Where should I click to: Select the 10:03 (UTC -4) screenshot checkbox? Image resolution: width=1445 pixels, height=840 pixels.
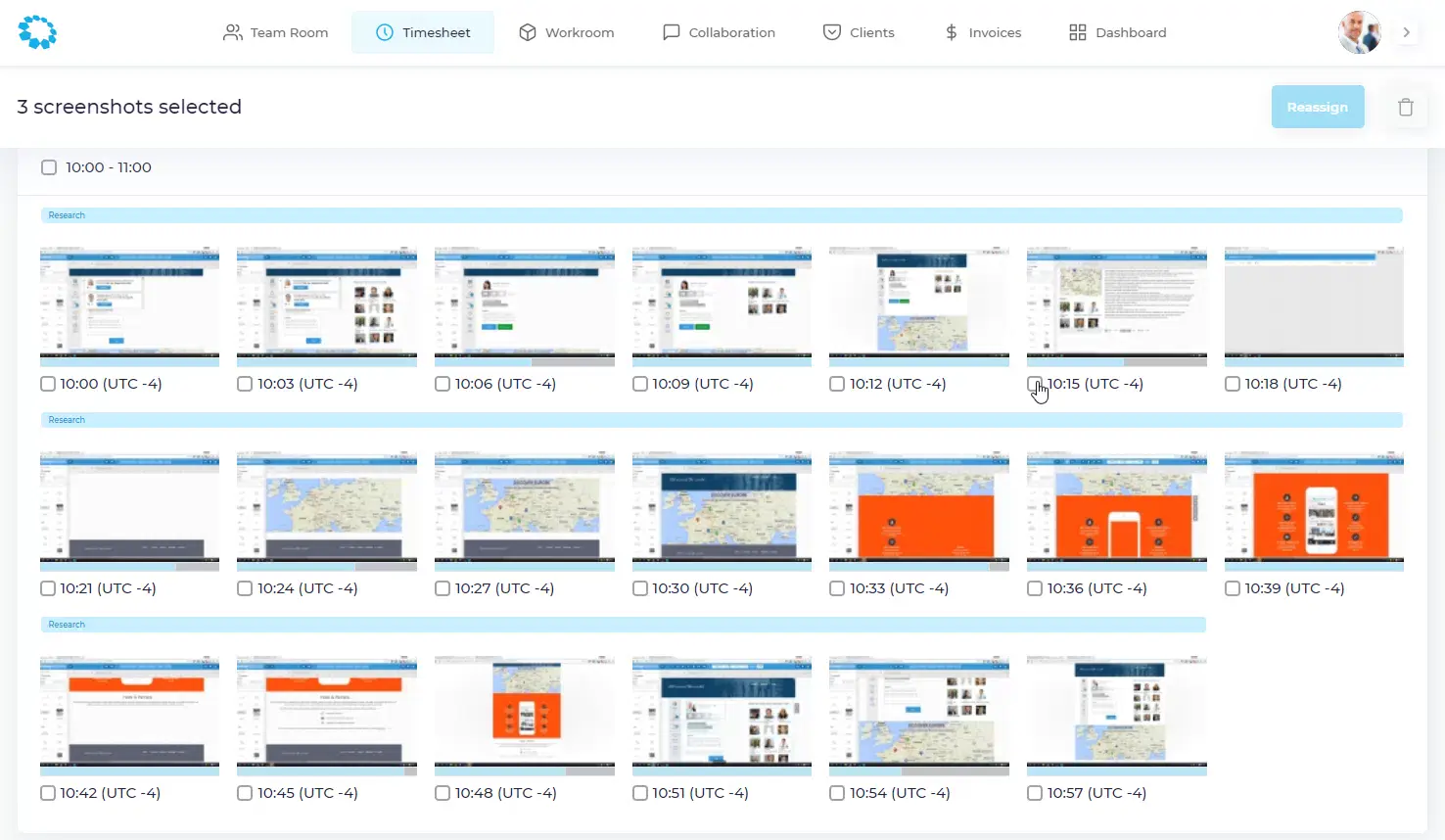tap(245, 384)
